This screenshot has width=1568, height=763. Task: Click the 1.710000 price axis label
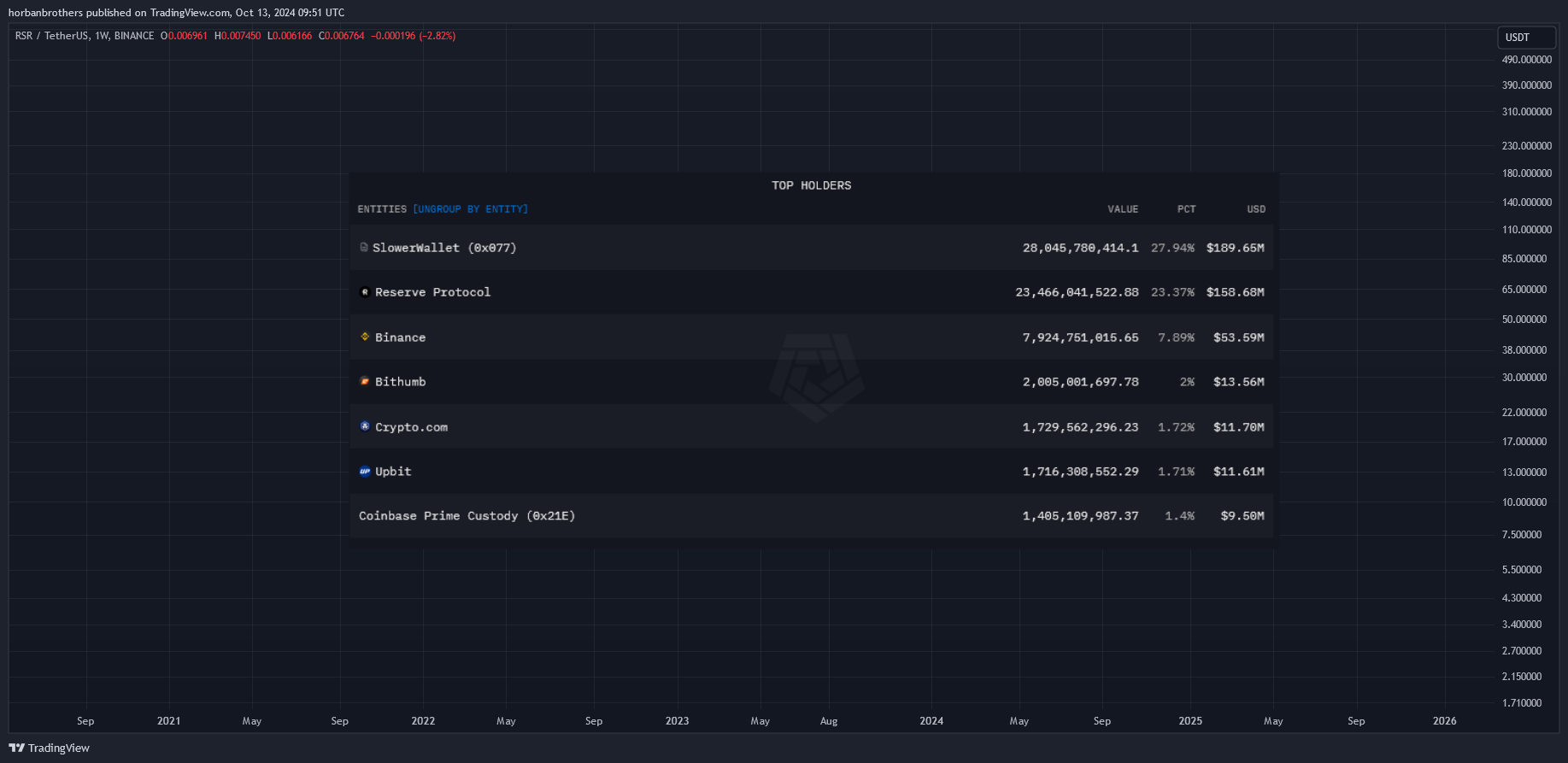1522,703
